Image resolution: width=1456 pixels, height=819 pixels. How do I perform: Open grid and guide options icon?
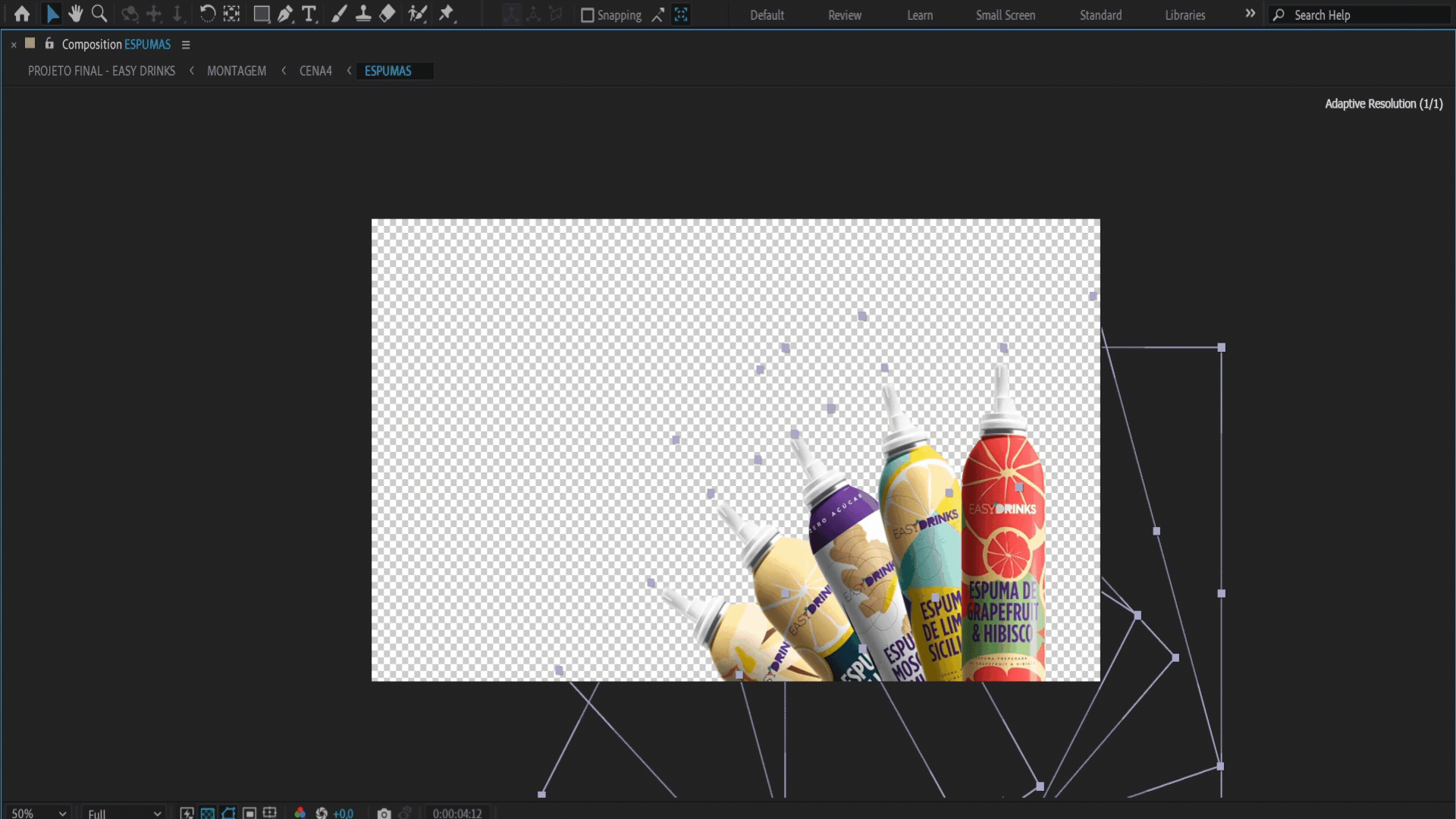tap(270, 813)
